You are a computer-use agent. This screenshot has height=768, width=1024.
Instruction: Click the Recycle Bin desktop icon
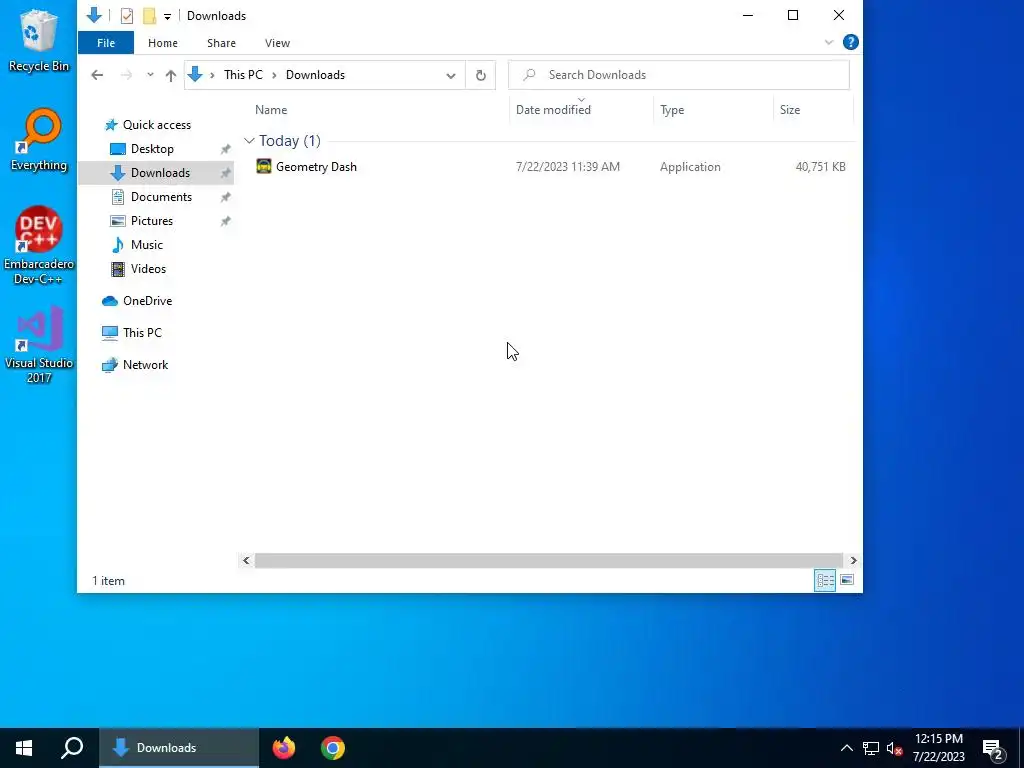point(39,40)
